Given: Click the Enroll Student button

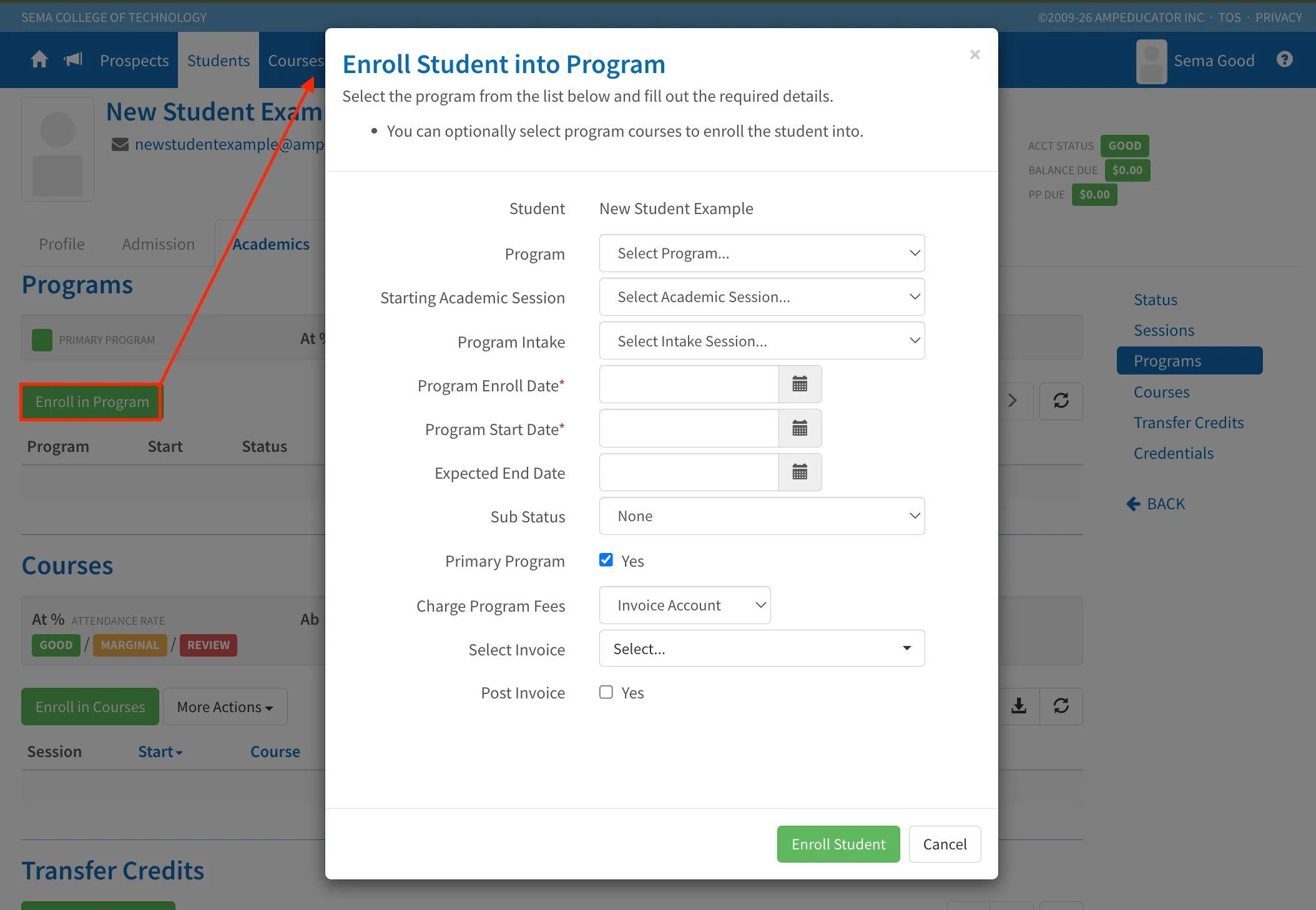Looking at the screenshot, I should coord(838,844).
